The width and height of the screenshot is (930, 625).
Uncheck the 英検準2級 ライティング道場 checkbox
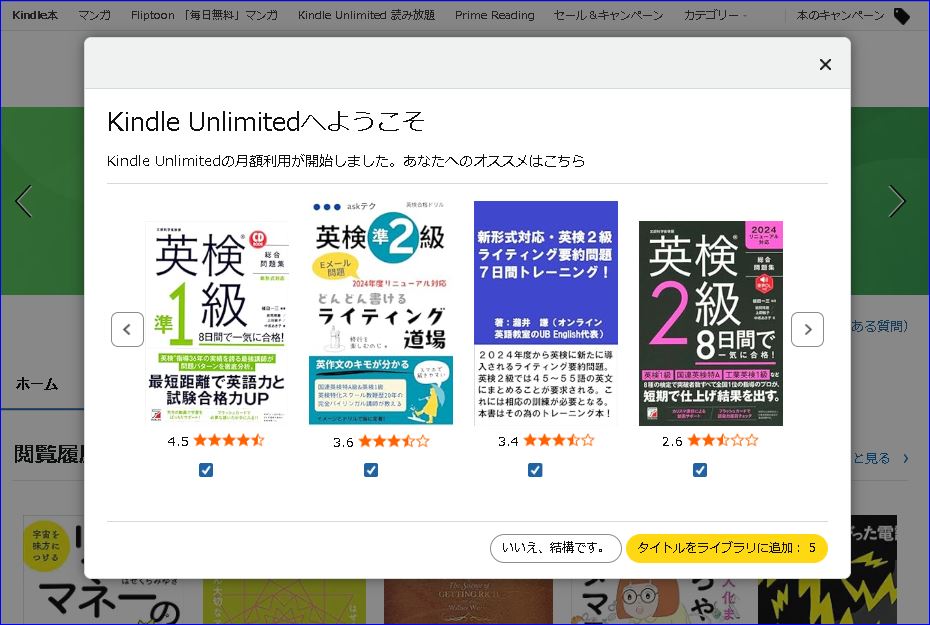coord(371,470)
